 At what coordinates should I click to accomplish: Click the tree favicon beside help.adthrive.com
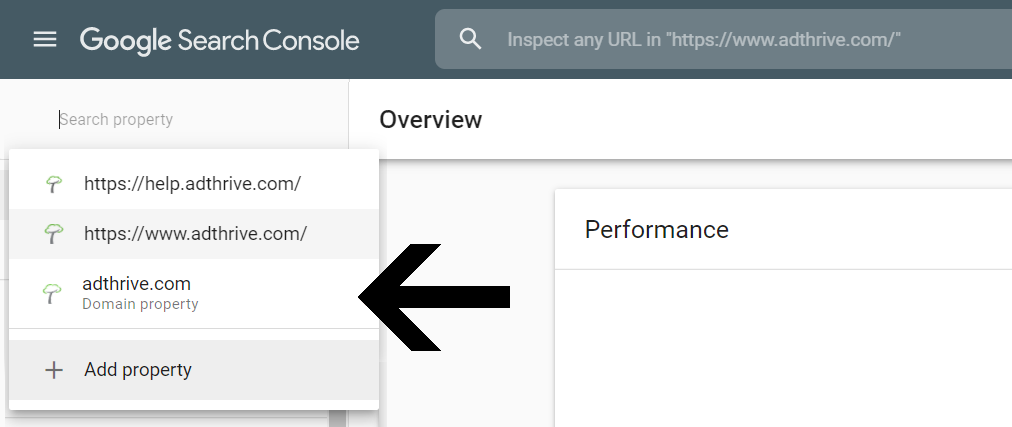tap(54, 184)
